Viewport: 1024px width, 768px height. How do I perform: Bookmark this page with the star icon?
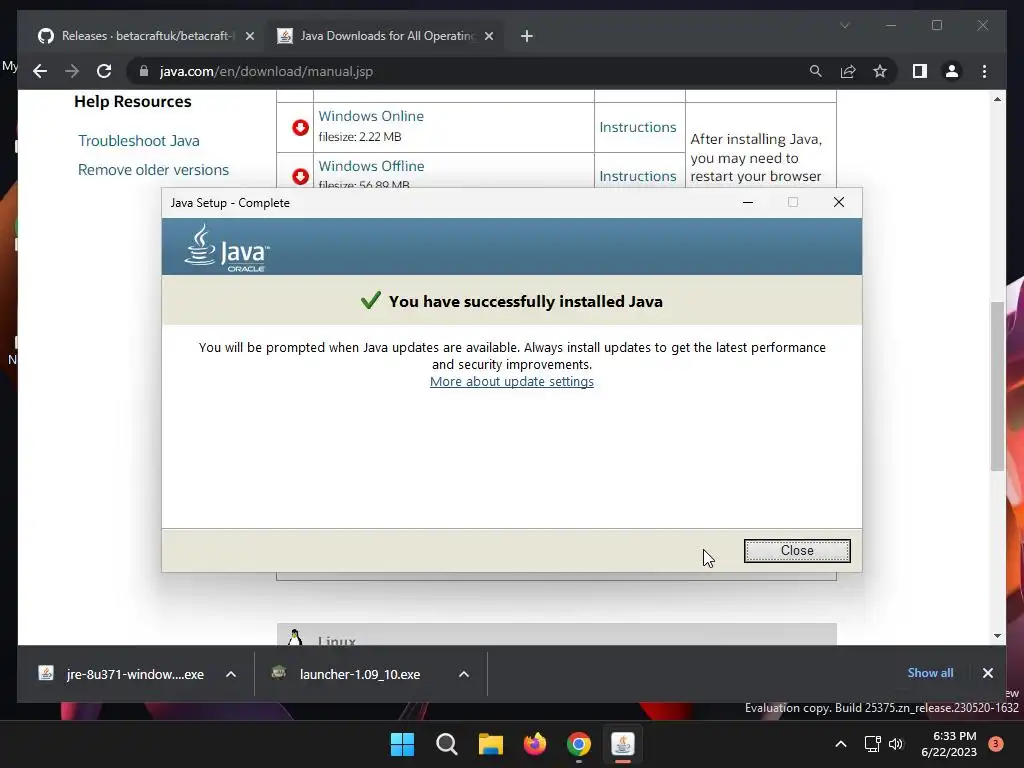[x=880, y=71]
